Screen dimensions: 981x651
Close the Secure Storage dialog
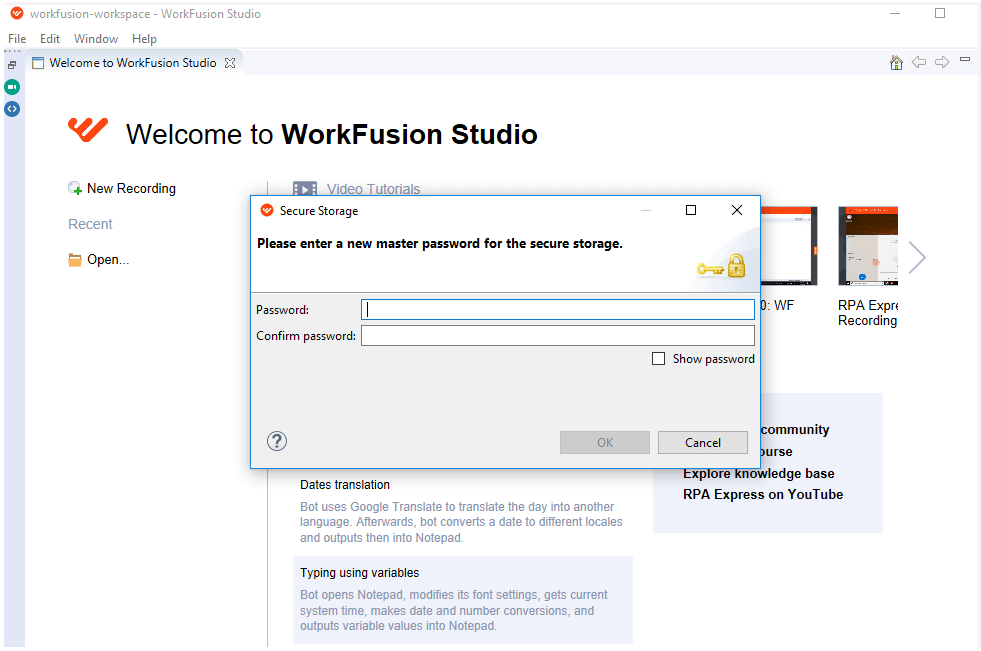(737, 210)
